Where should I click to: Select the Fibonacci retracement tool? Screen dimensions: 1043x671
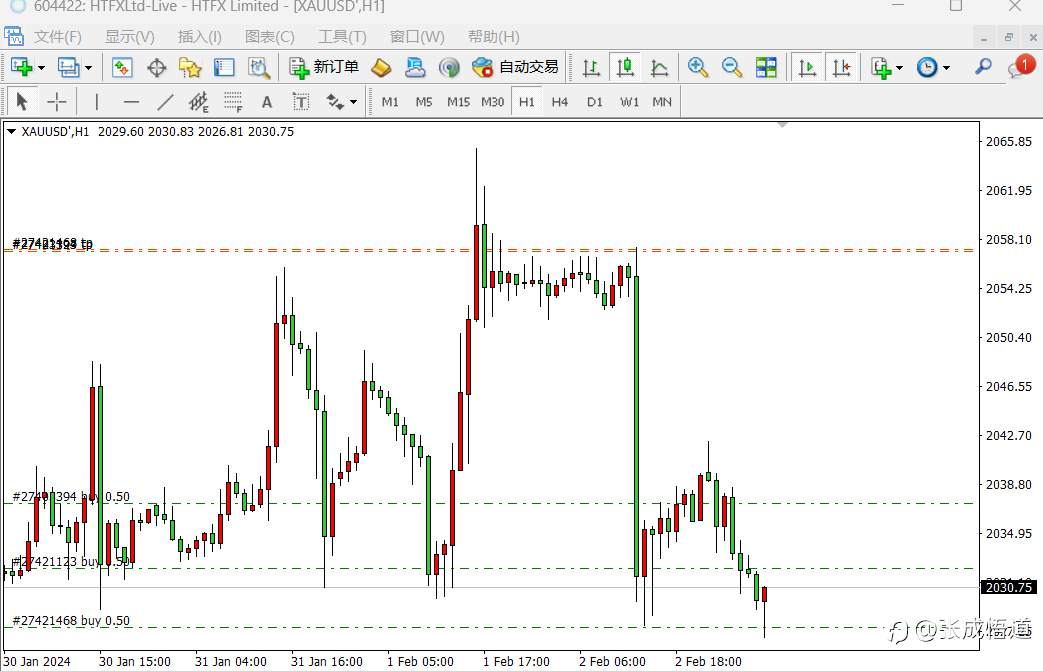coord(232,102)
